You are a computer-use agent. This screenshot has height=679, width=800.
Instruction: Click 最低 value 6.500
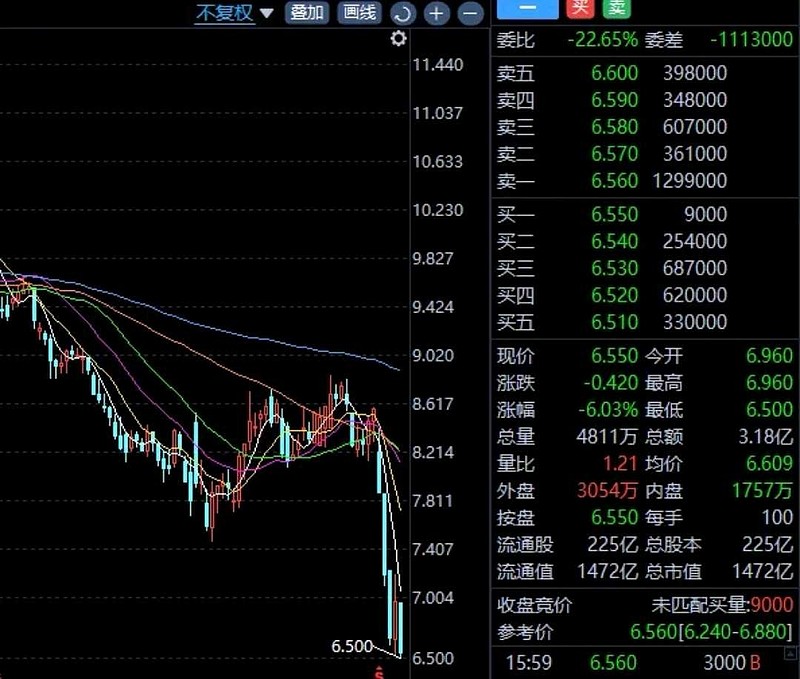(769, 410)
